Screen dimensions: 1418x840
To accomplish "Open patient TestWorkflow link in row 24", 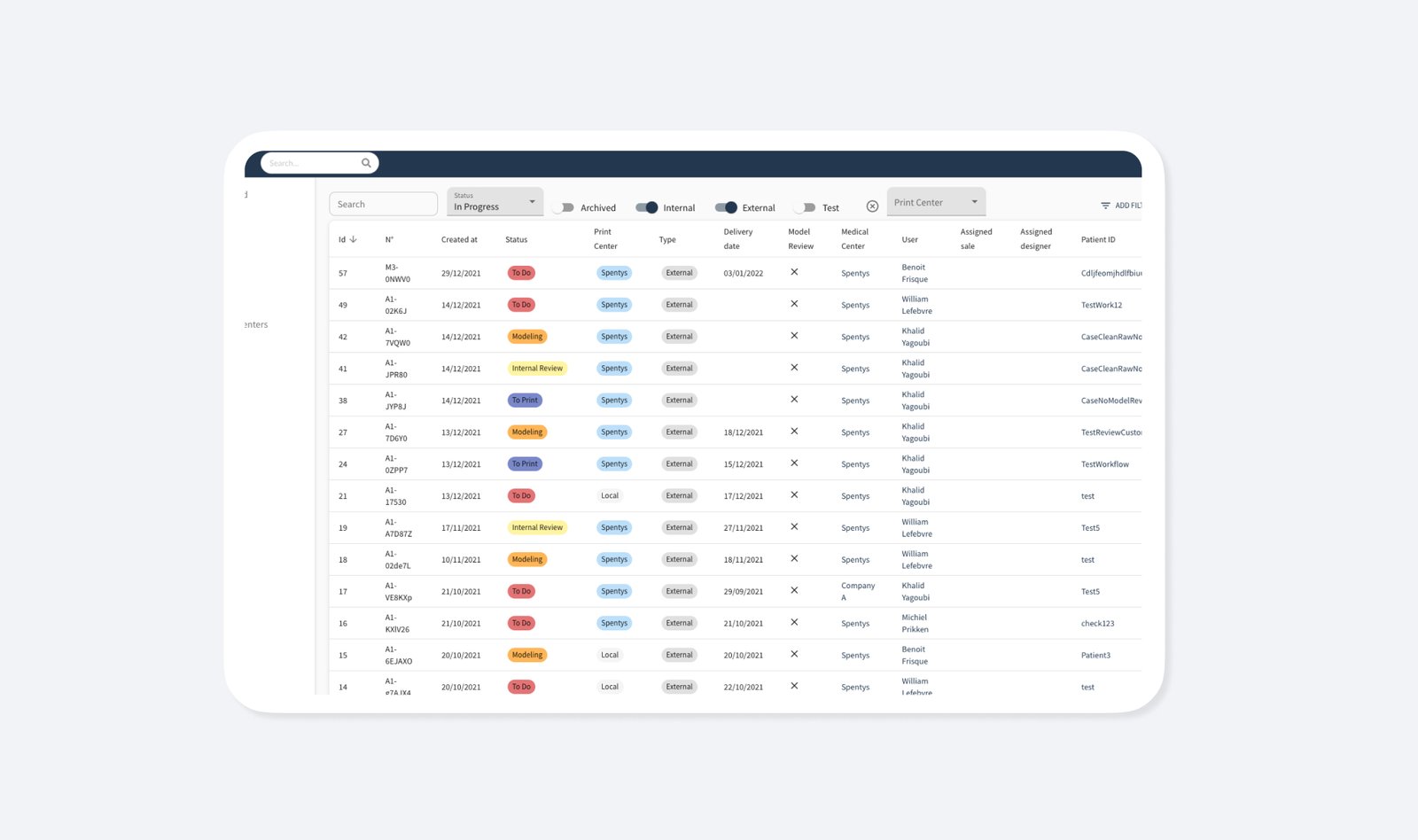I will pos(1104,464).
